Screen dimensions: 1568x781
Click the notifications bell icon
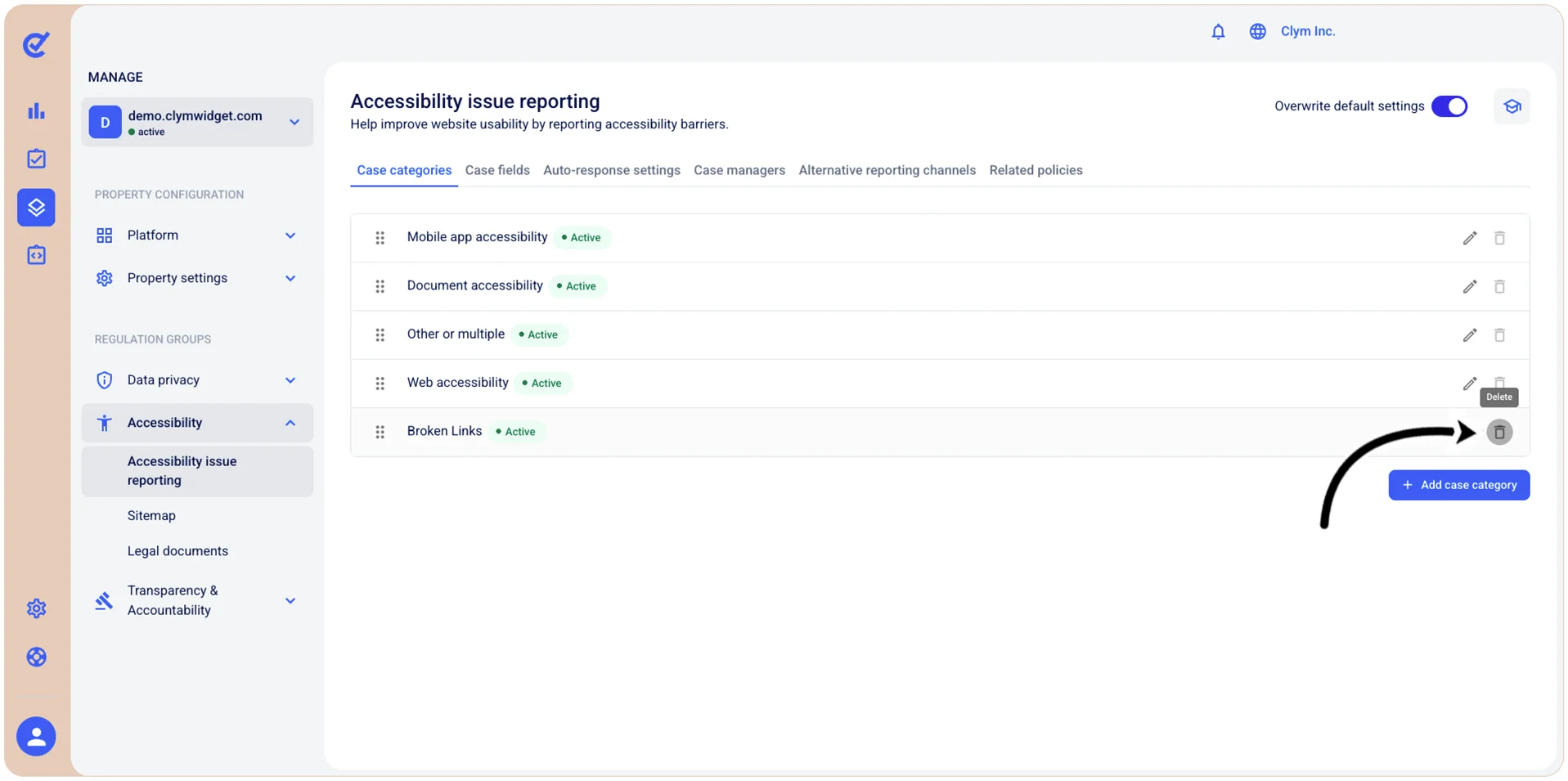(1218, 32)
